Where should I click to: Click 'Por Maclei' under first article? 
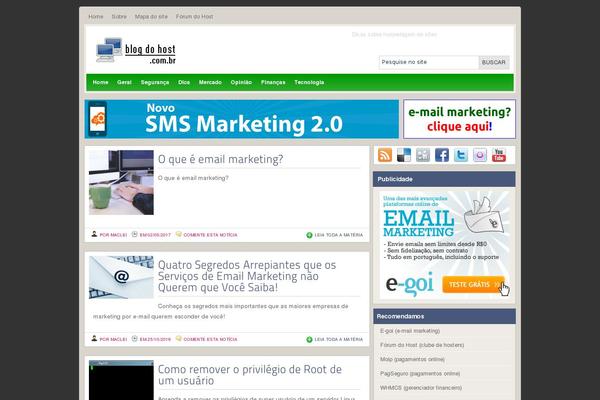tap(113, 235)
